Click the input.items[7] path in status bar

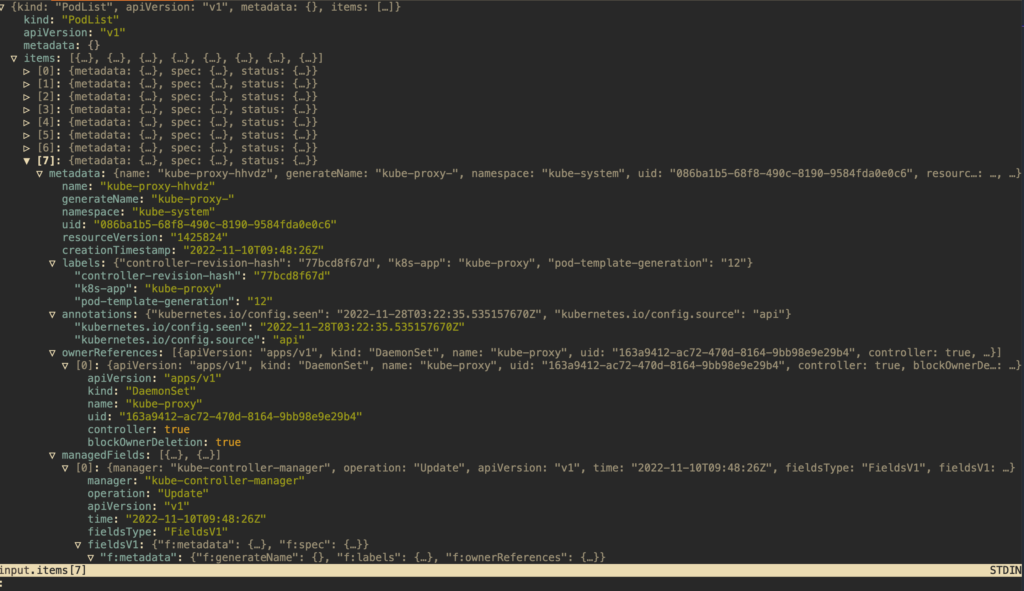(x=43, y=570)
